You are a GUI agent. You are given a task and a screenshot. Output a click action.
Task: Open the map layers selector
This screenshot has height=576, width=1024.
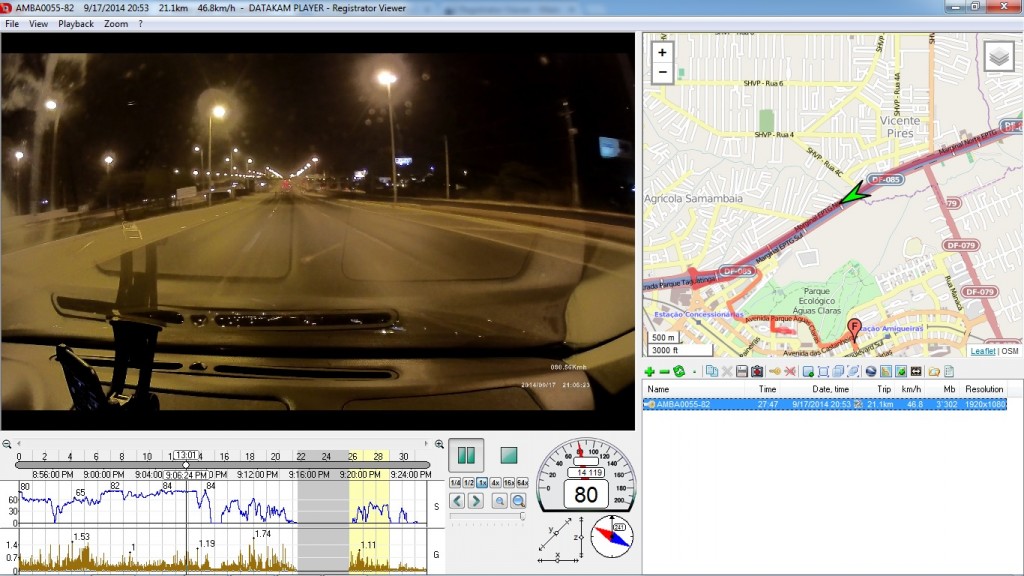[x=998, y=57]
